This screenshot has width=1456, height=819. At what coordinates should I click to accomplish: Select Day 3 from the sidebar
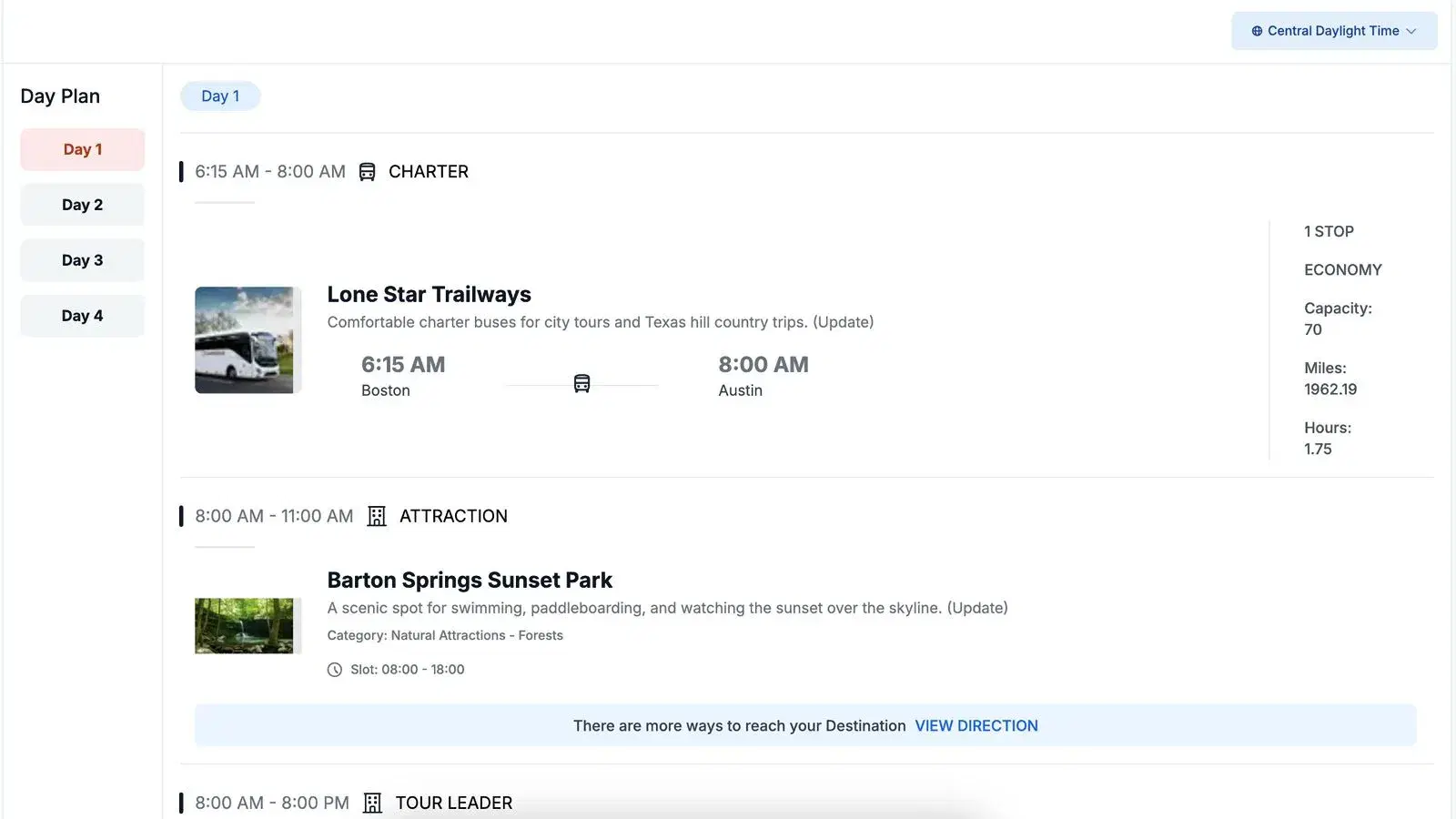click(82, 259)
